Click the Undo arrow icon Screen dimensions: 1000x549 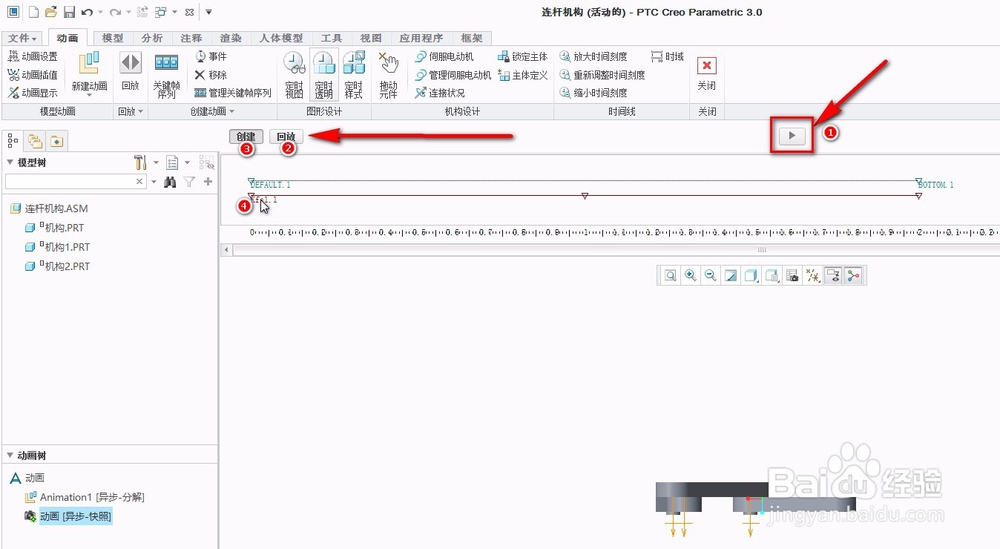click(87, 12)
